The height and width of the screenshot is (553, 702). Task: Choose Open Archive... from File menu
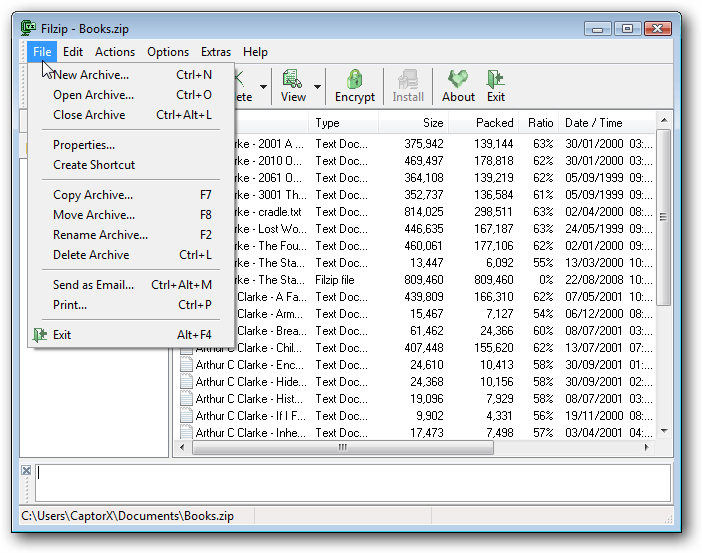132,95
